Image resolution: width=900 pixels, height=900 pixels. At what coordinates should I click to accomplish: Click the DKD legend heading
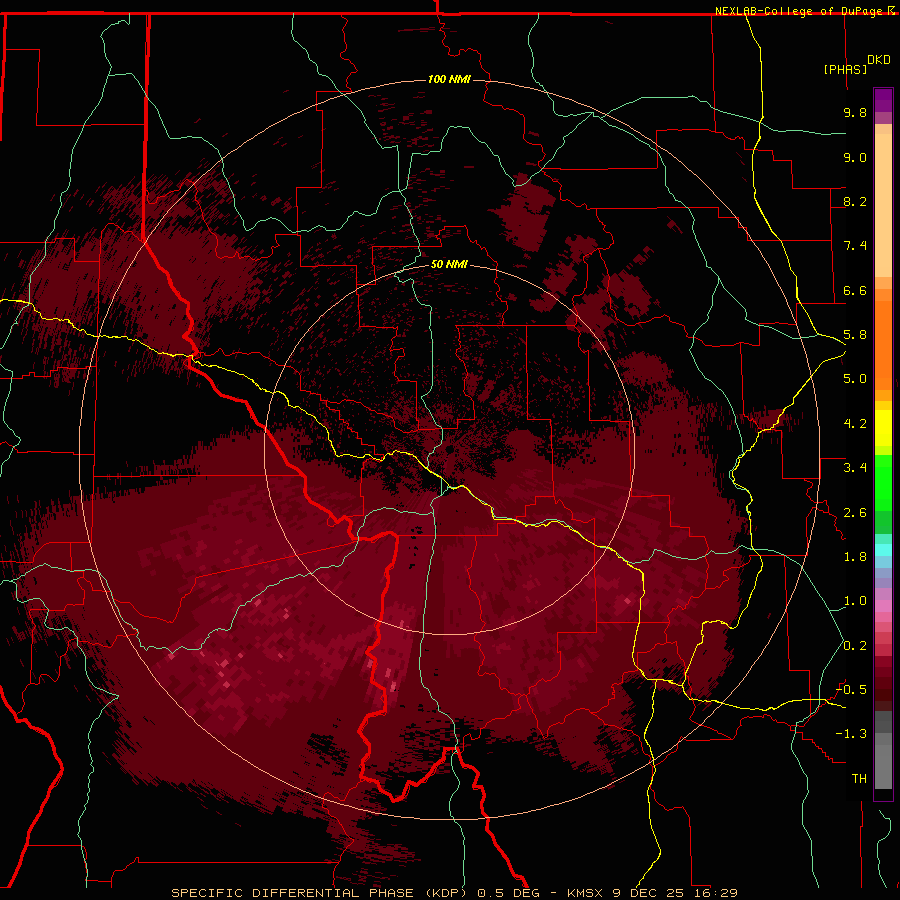pos(879,60)
